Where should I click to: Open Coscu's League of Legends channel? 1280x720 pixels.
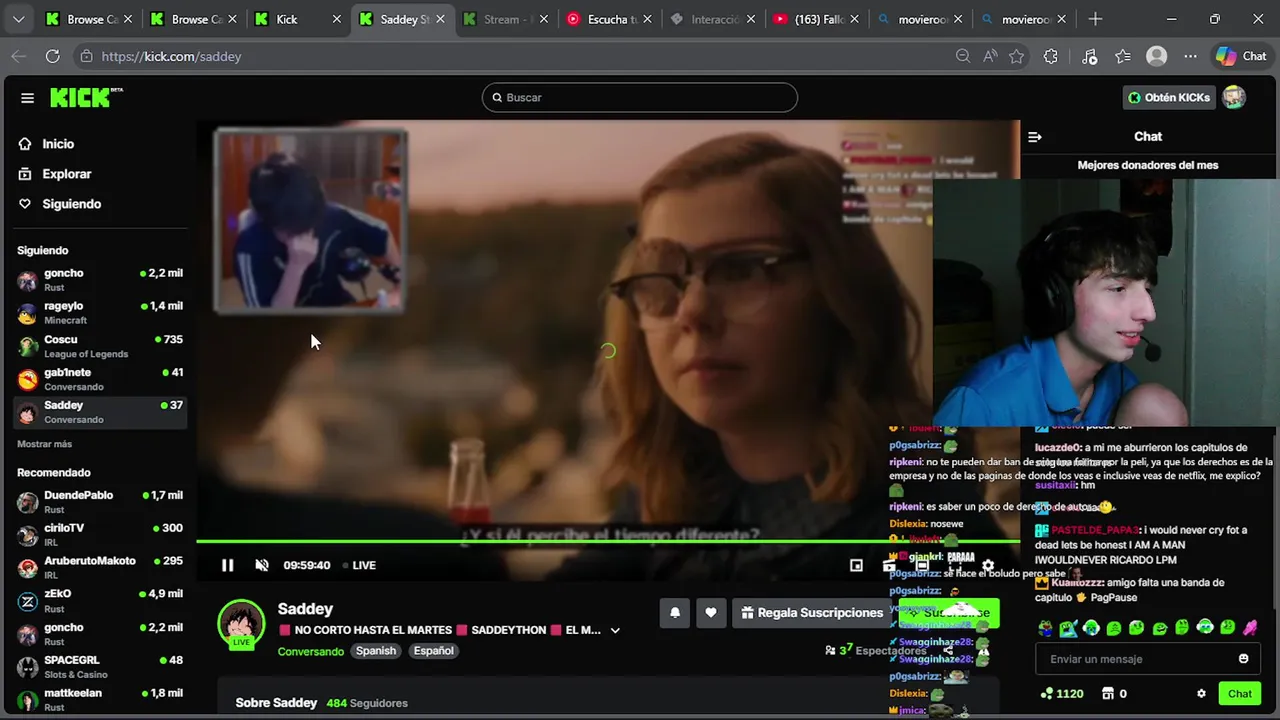(100, 346)
